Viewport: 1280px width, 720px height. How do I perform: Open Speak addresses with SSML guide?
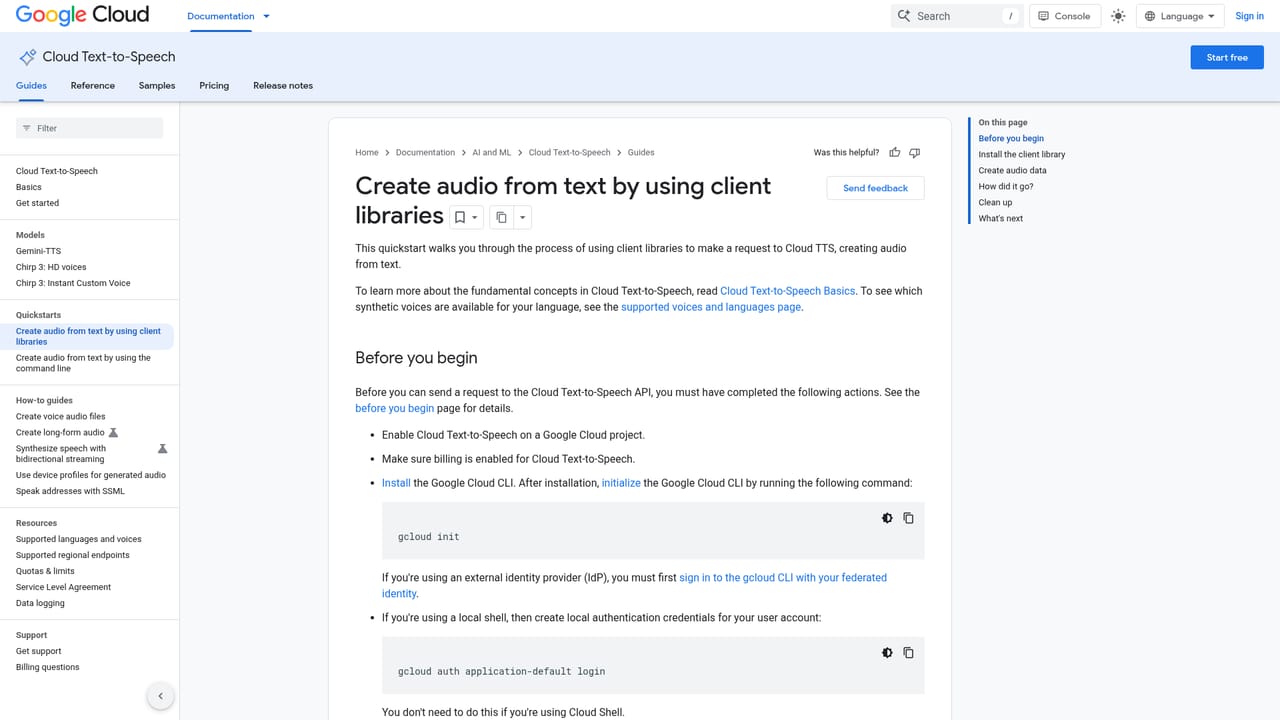tap(70, 491)
